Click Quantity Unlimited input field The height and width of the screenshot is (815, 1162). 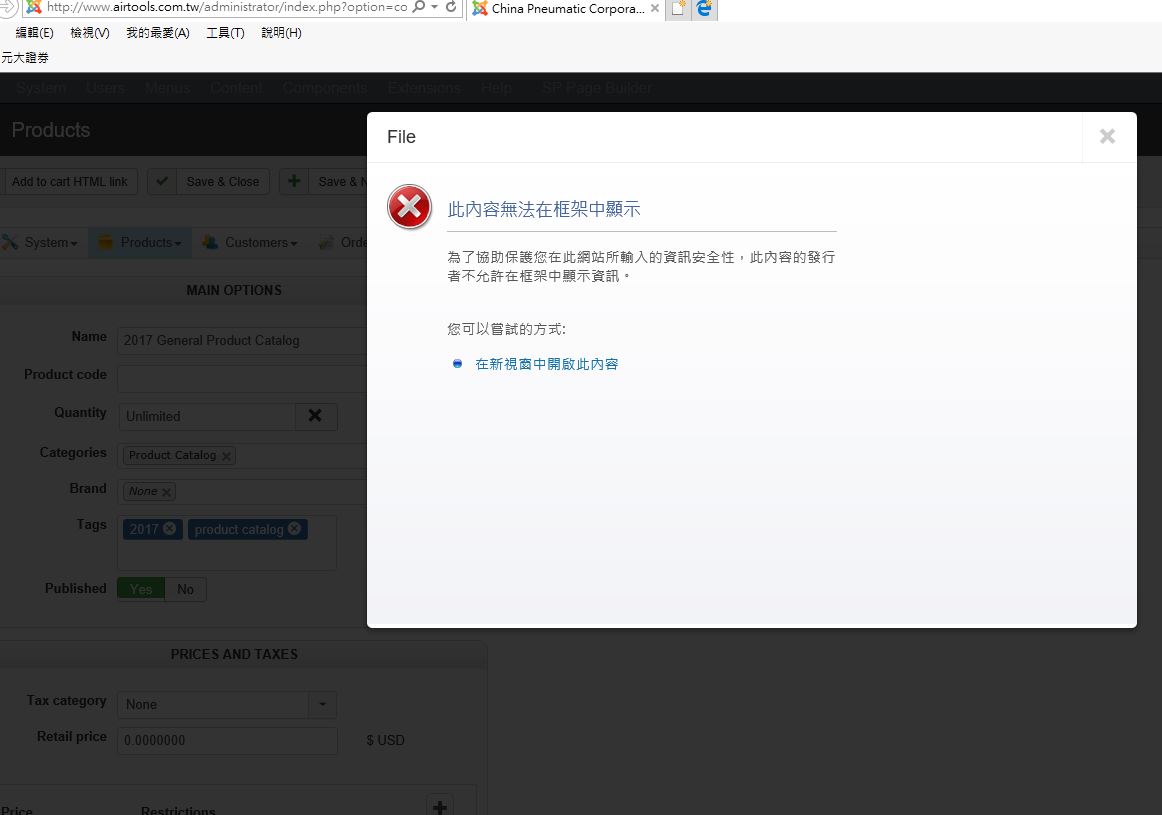point(207,416)
